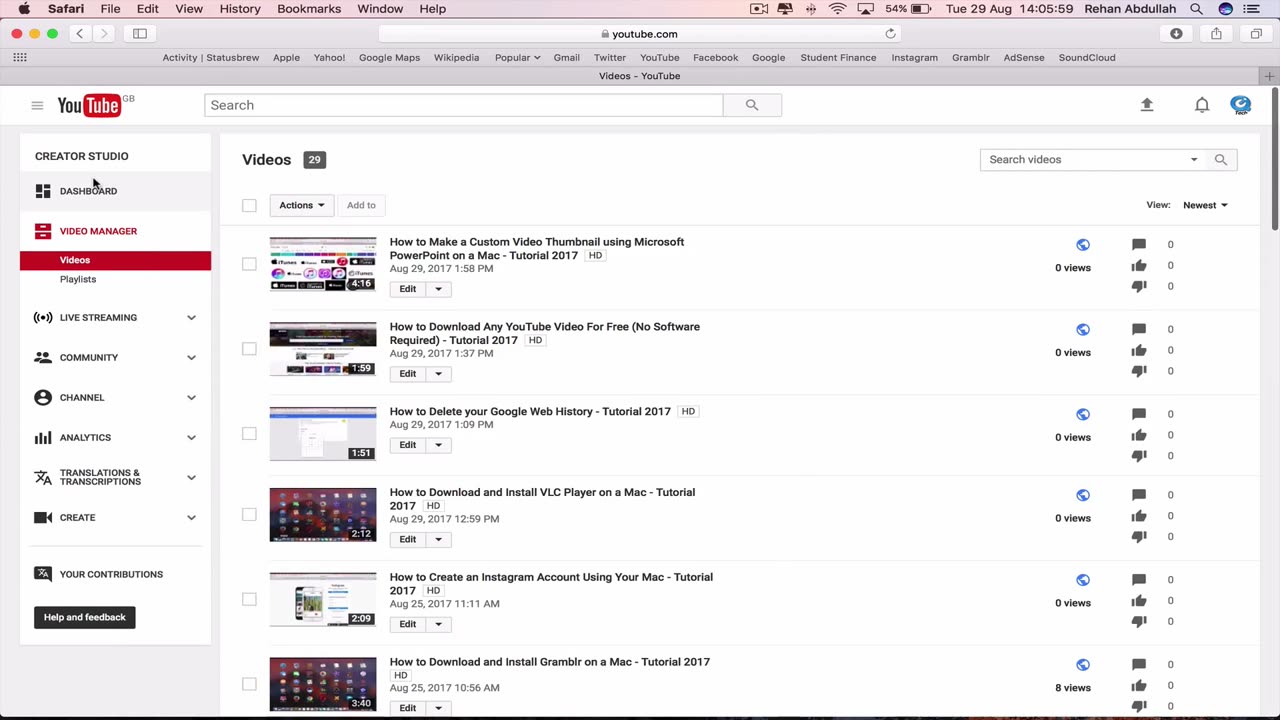Click the Translations & Transcriptions icon
The height and width of the screenshot is (720, 1280).
pyautogui.click(x=43, y=477)
